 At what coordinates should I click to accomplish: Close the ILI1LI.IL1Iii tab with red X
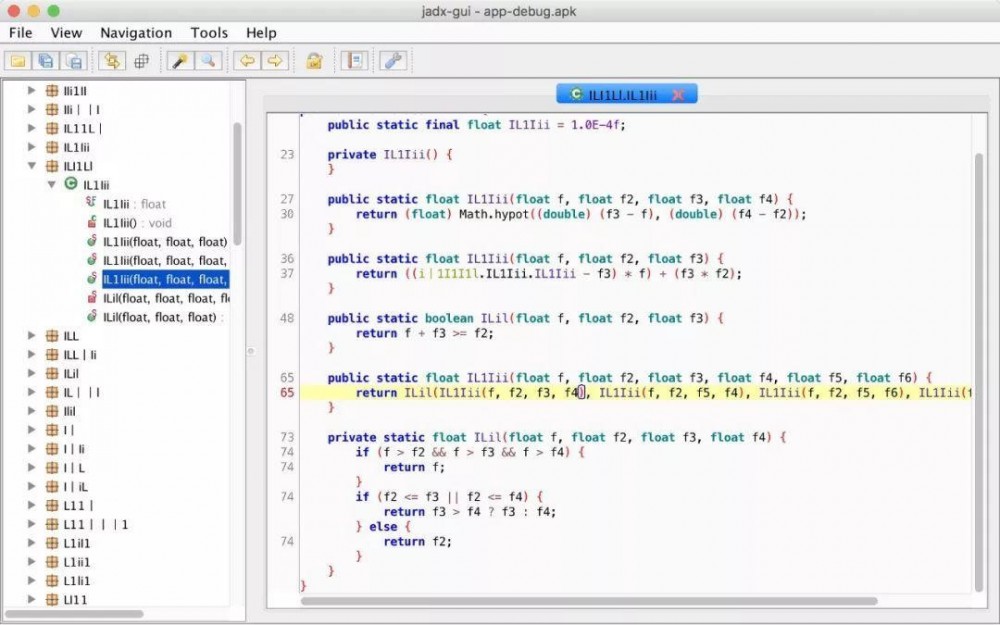coord(678,95)
